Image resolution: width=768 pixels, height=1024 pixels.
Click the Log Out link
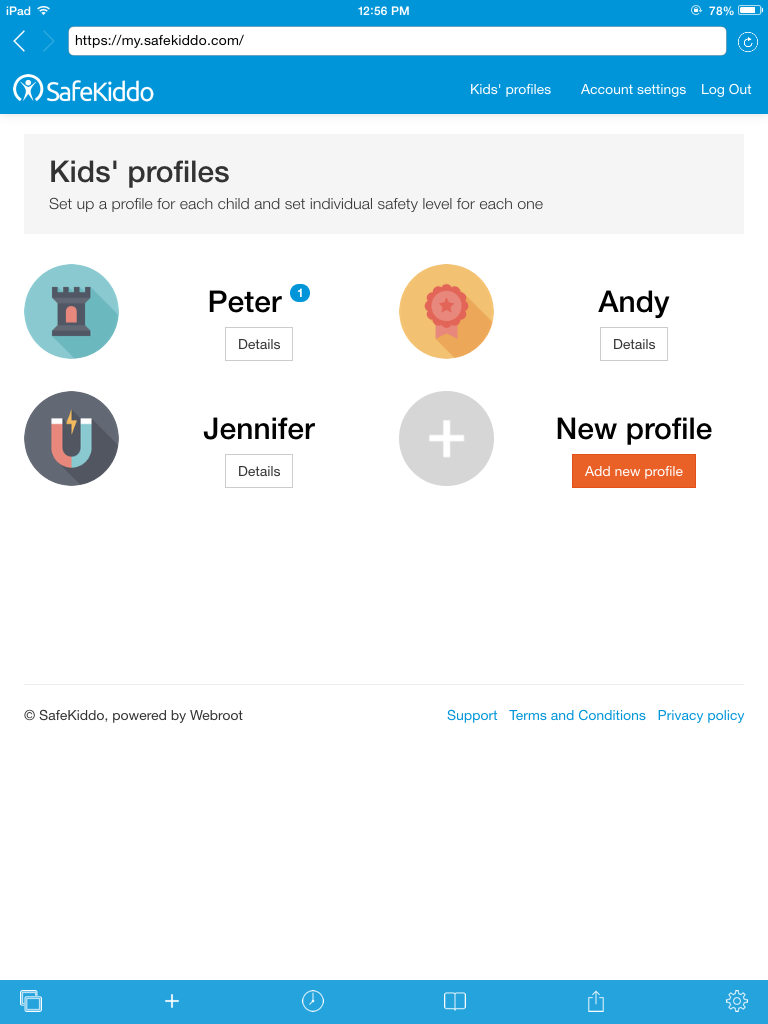(x=726, y=90)
